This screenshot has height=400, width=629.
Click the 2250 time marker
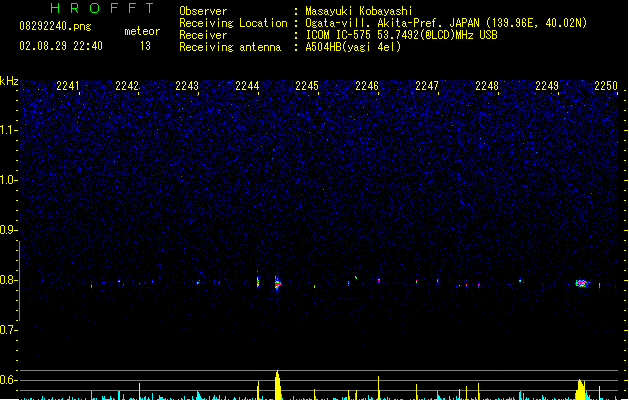[x=606, y=86]
